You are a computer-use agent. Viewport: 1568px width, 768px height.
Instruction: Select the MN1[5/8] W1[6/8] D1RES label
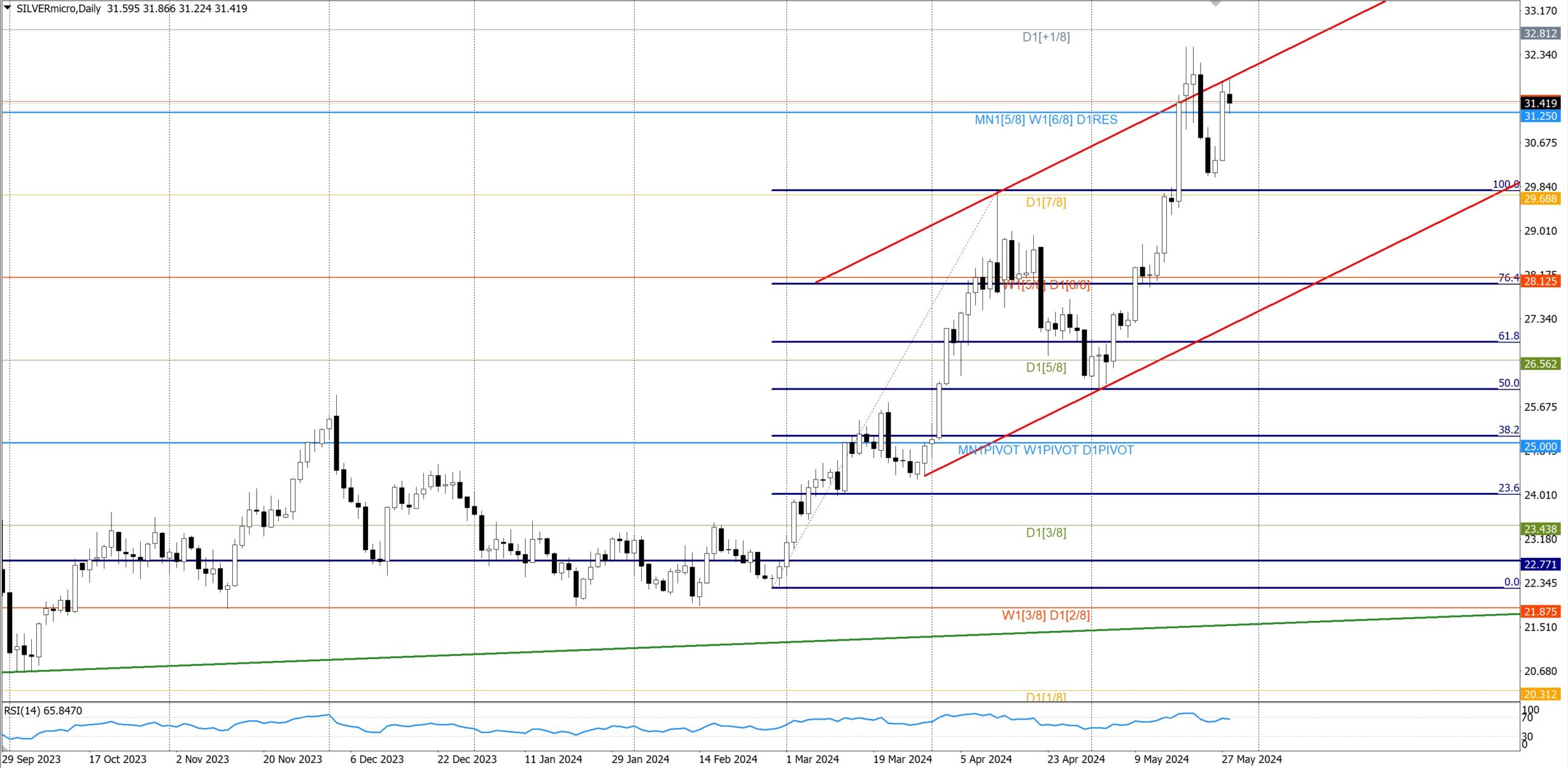[x=1046, y=120]
